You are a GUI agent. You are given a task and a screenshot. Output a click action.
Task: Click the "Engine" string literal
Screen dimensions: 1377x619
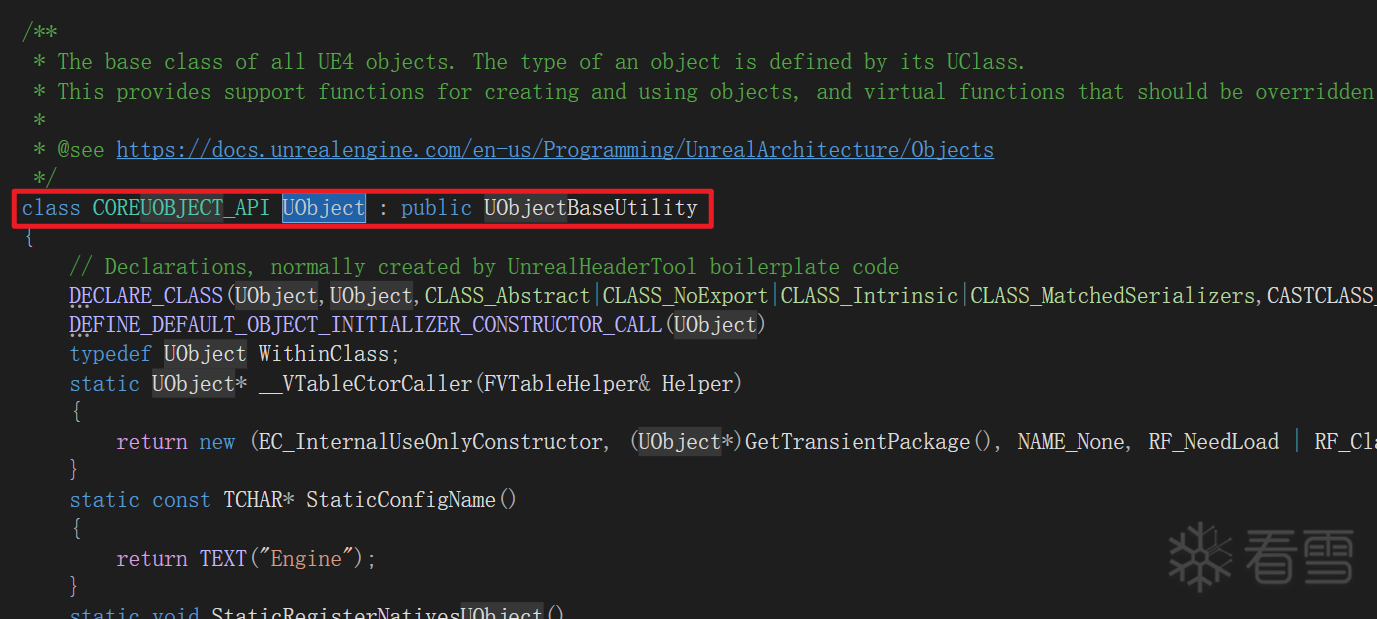point(307,558)
